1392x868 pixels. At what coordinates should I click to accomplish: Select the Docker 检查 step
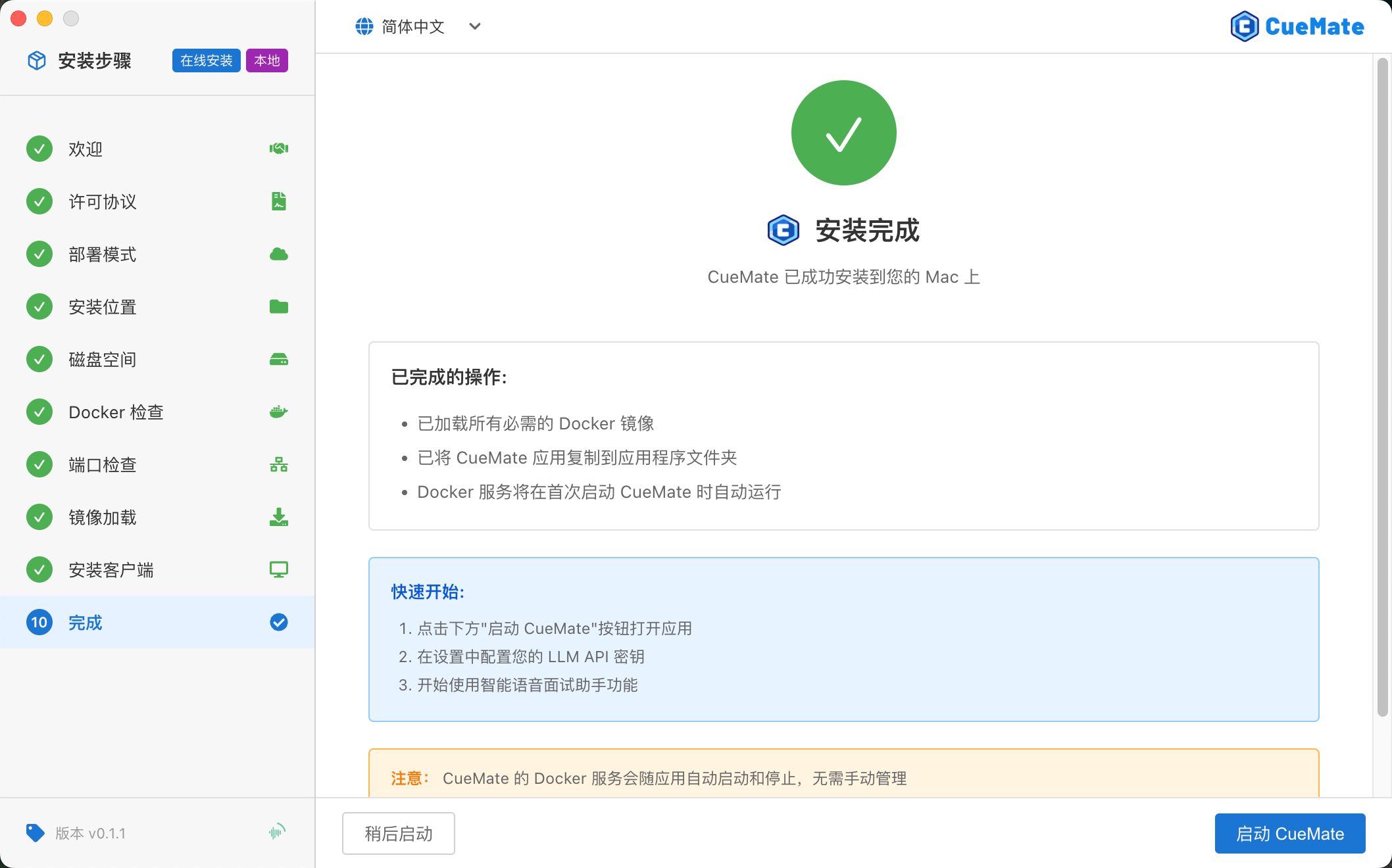[116, 412]
